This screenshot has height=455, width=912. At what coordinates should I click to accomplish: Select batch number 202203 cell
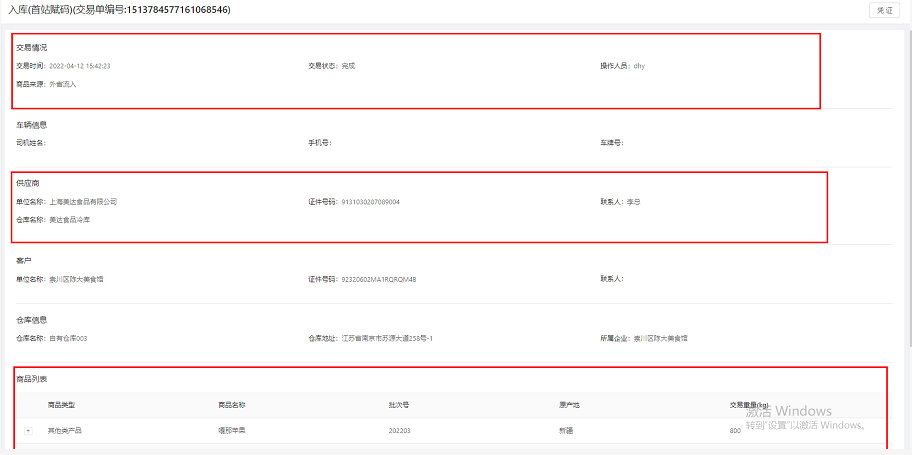coord(399,430)
